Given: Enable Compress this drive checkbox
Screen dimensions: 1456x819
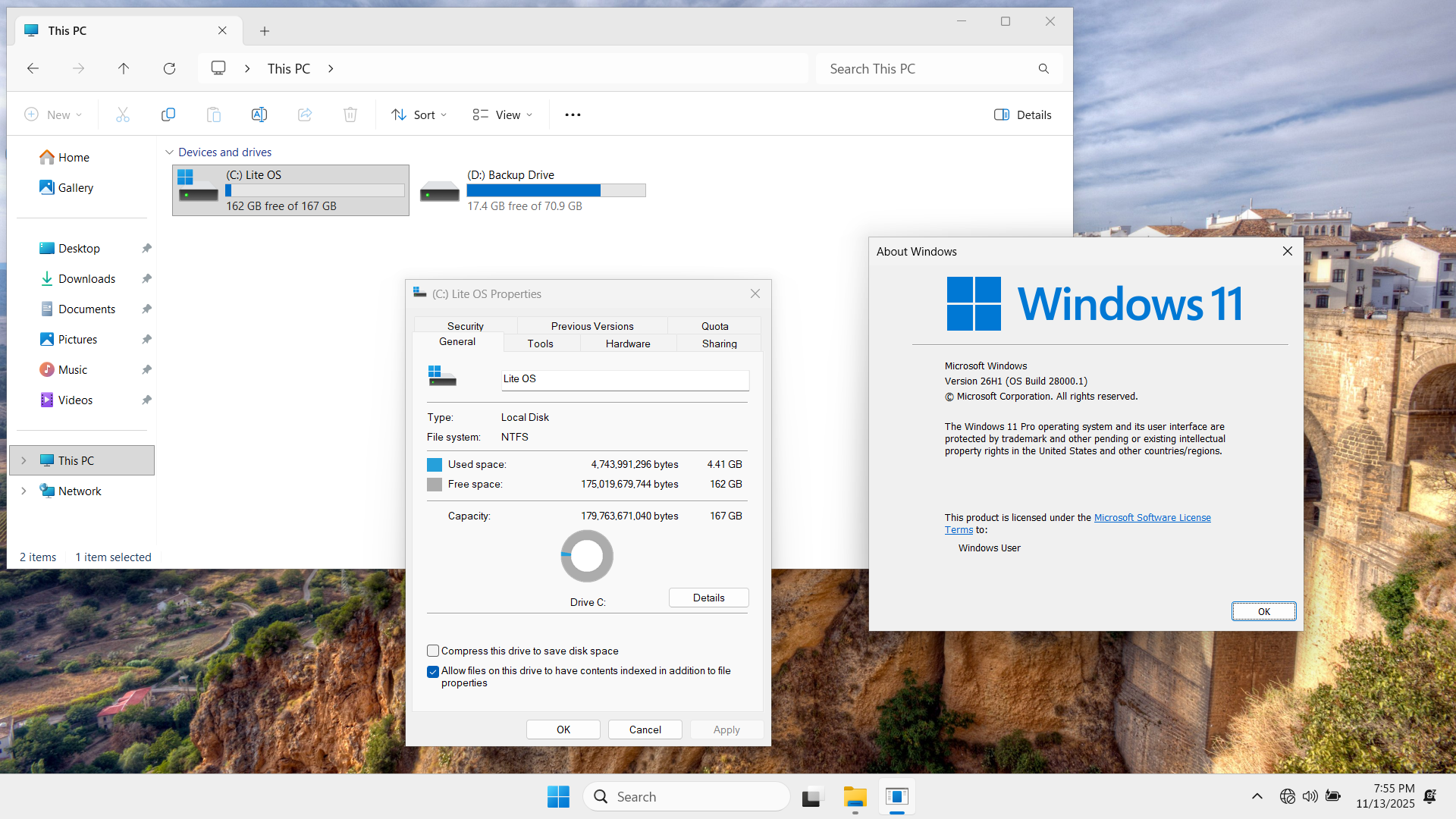Looking at the screenshot, I should pyautogui.click(x=433, y=651).
